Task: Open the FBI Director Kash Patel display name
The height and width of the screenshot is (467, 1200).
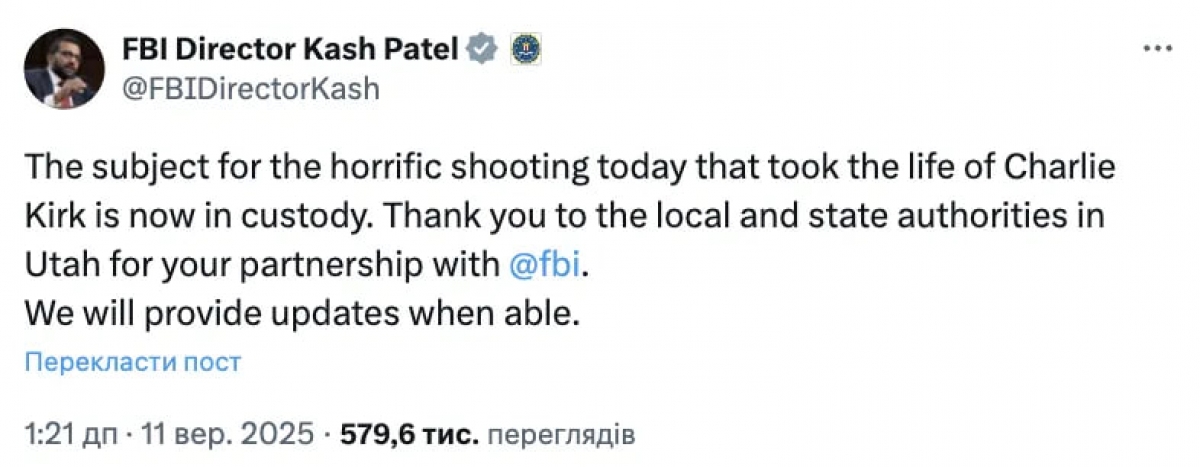Action: 292,47
